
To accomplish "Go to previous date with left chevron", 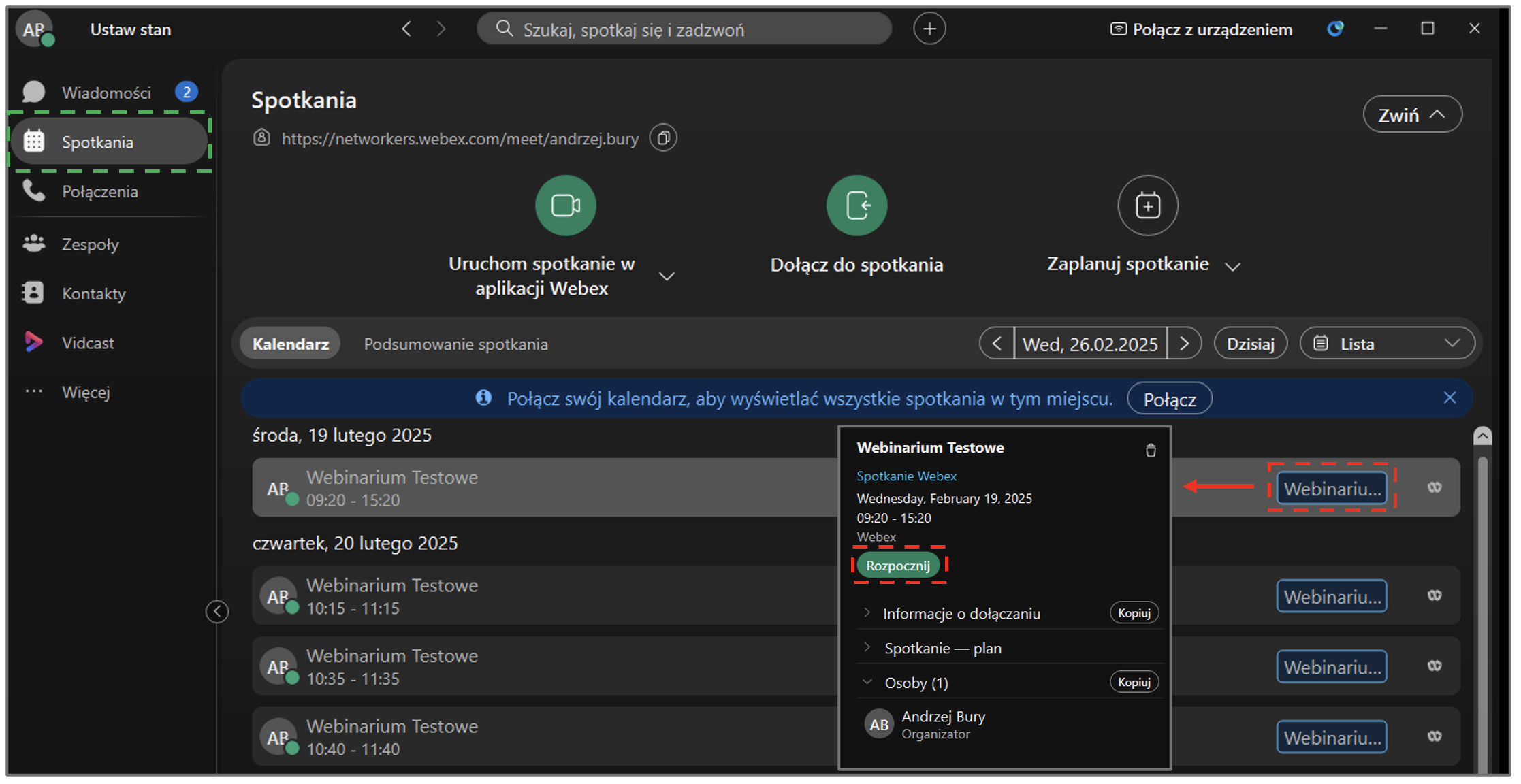I will point(997,344).
